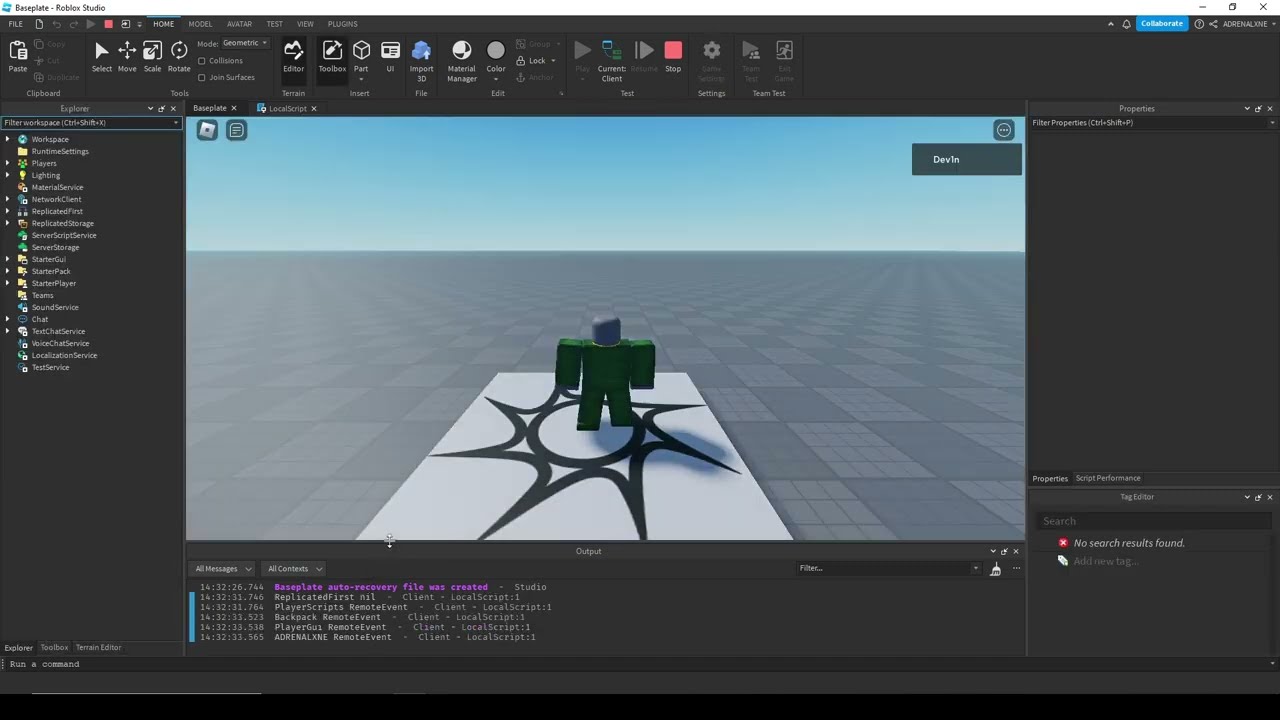Click the Filter Properties field
The image size is (1280, 720).
click(x=1153, y=123)
